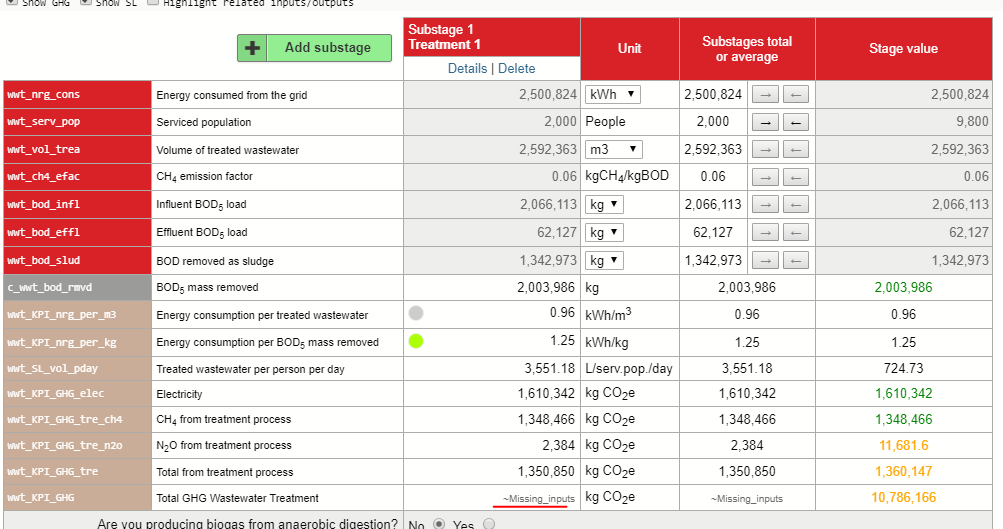This screenshot has height=529, width=1003.
Task: Click the Add substage button
Action: (x=314, y=48)
